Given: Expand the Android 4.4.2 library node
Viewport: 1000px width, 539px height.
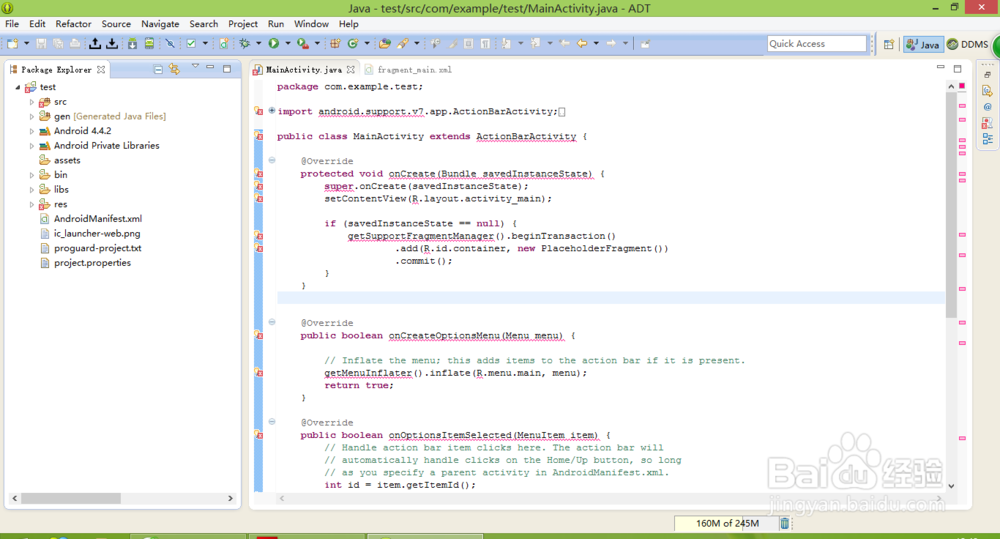Looking at the screenshot, I should tap(31, 131).
